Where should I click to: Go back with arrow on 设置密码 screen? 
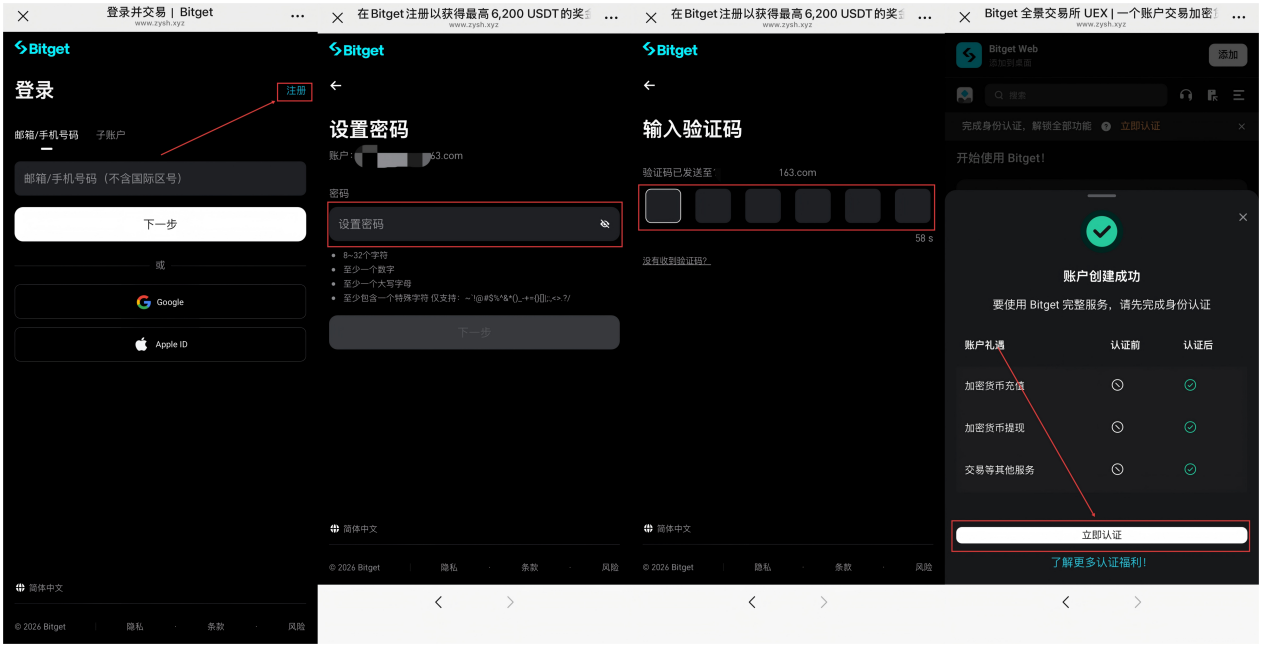coord(336,86)
